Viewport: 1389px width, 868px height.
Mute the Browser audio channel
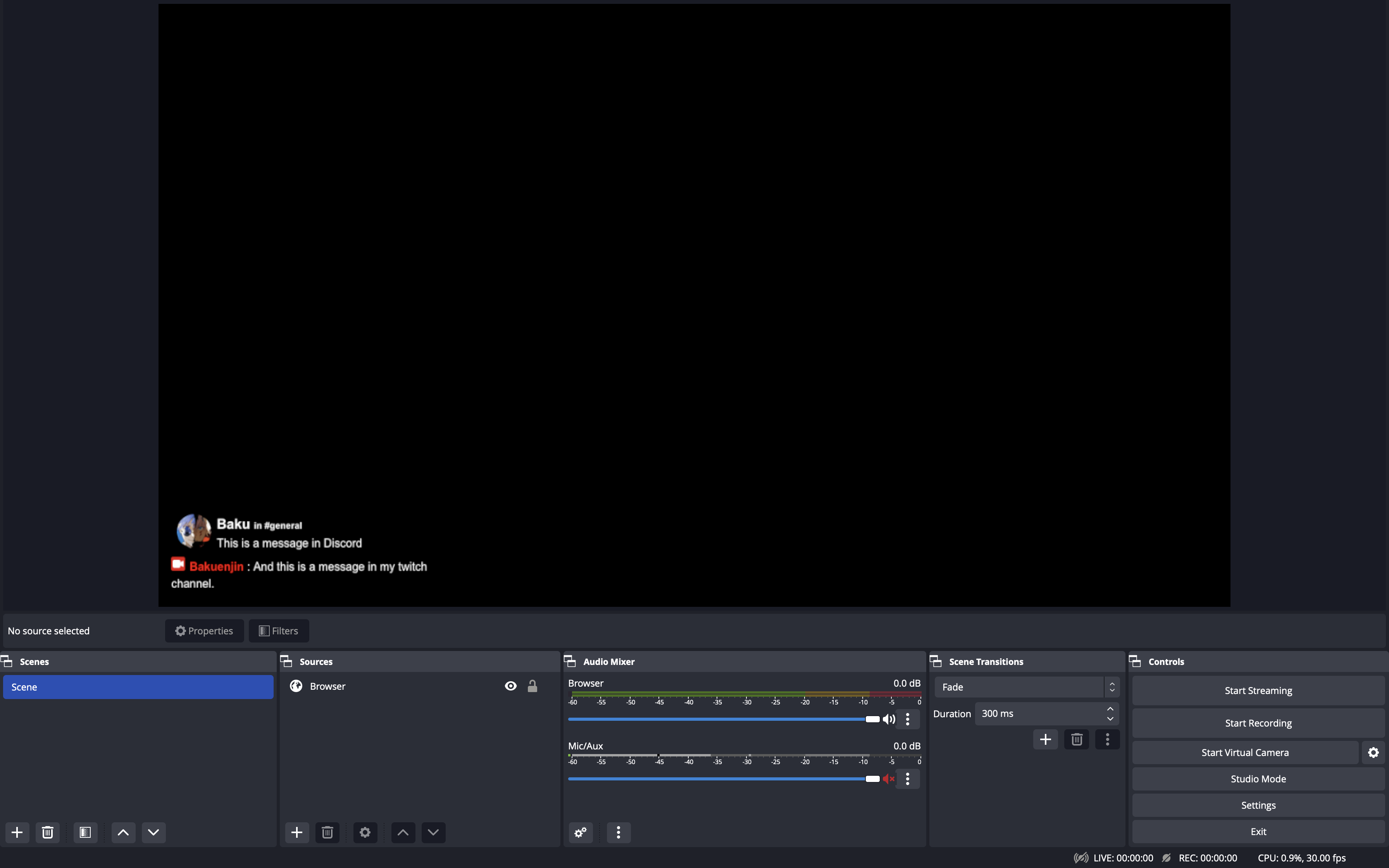tap(889, 719)
